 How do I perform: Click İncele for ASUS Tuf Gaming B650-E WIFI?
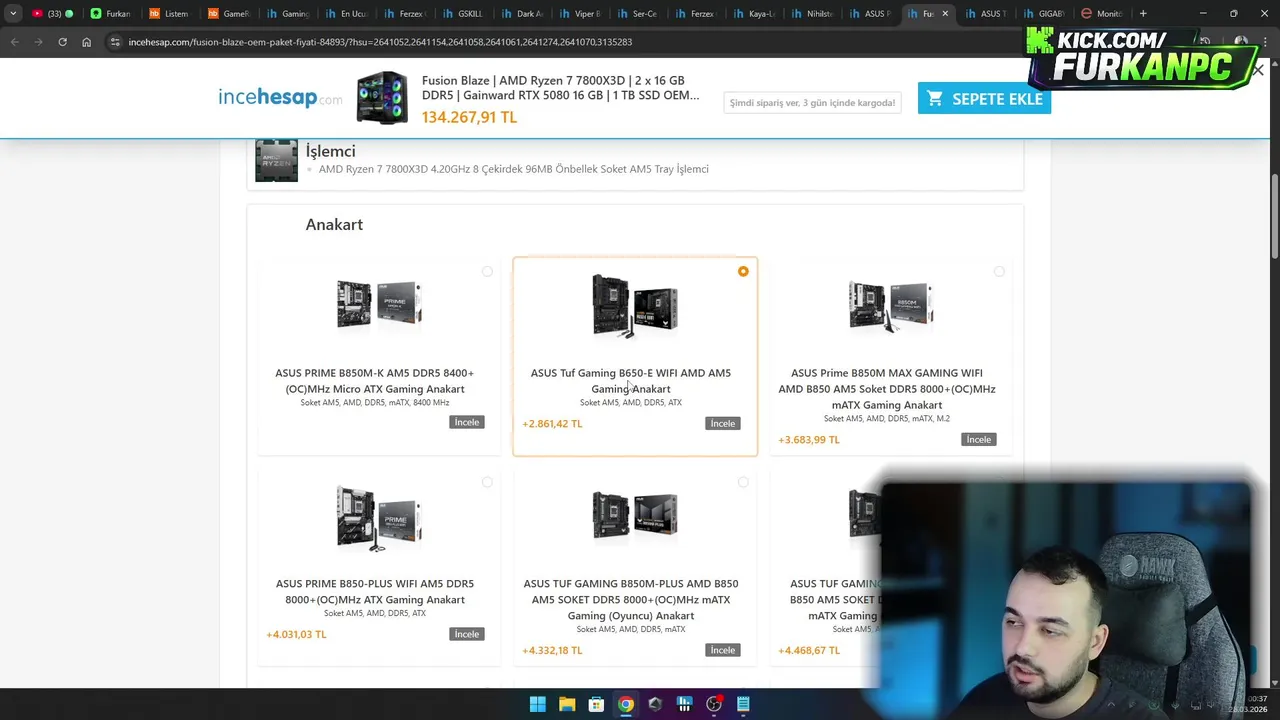[x=723, y=423]
